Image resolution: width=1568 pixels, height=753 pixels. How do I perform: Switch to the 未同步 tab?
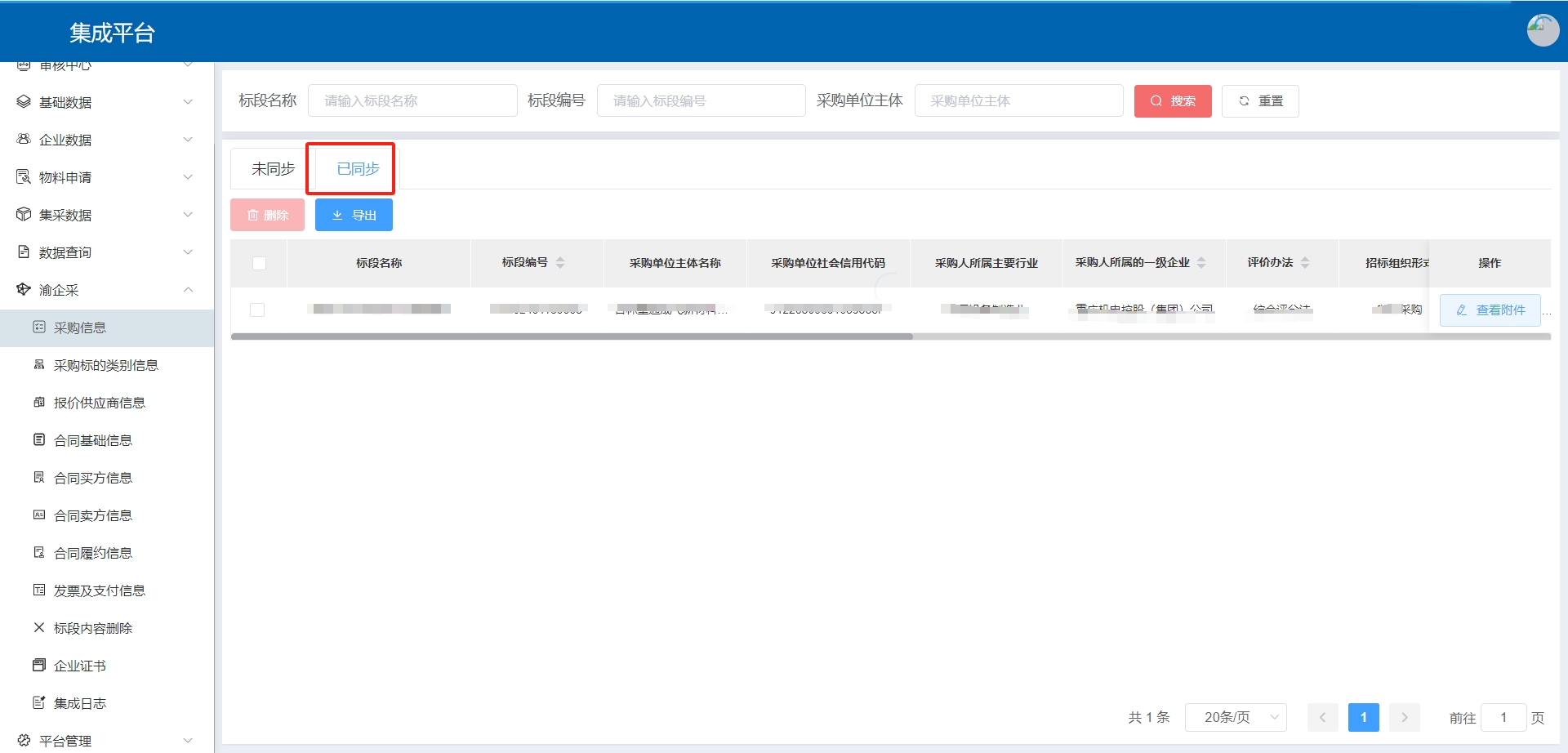click(273, 169)
